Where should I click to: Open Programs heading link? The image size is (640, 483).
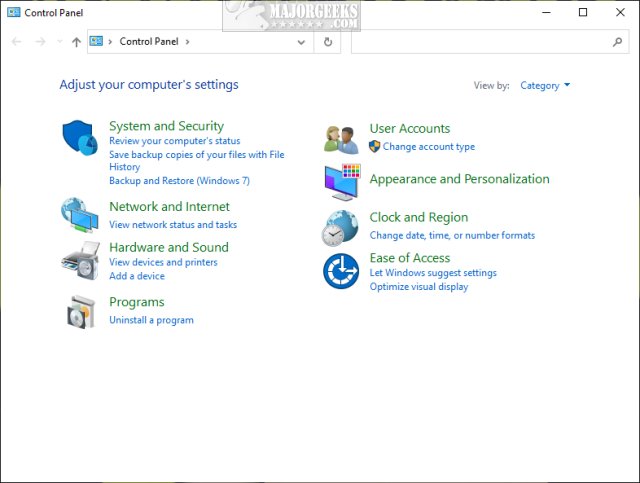[x=137, y=302]
